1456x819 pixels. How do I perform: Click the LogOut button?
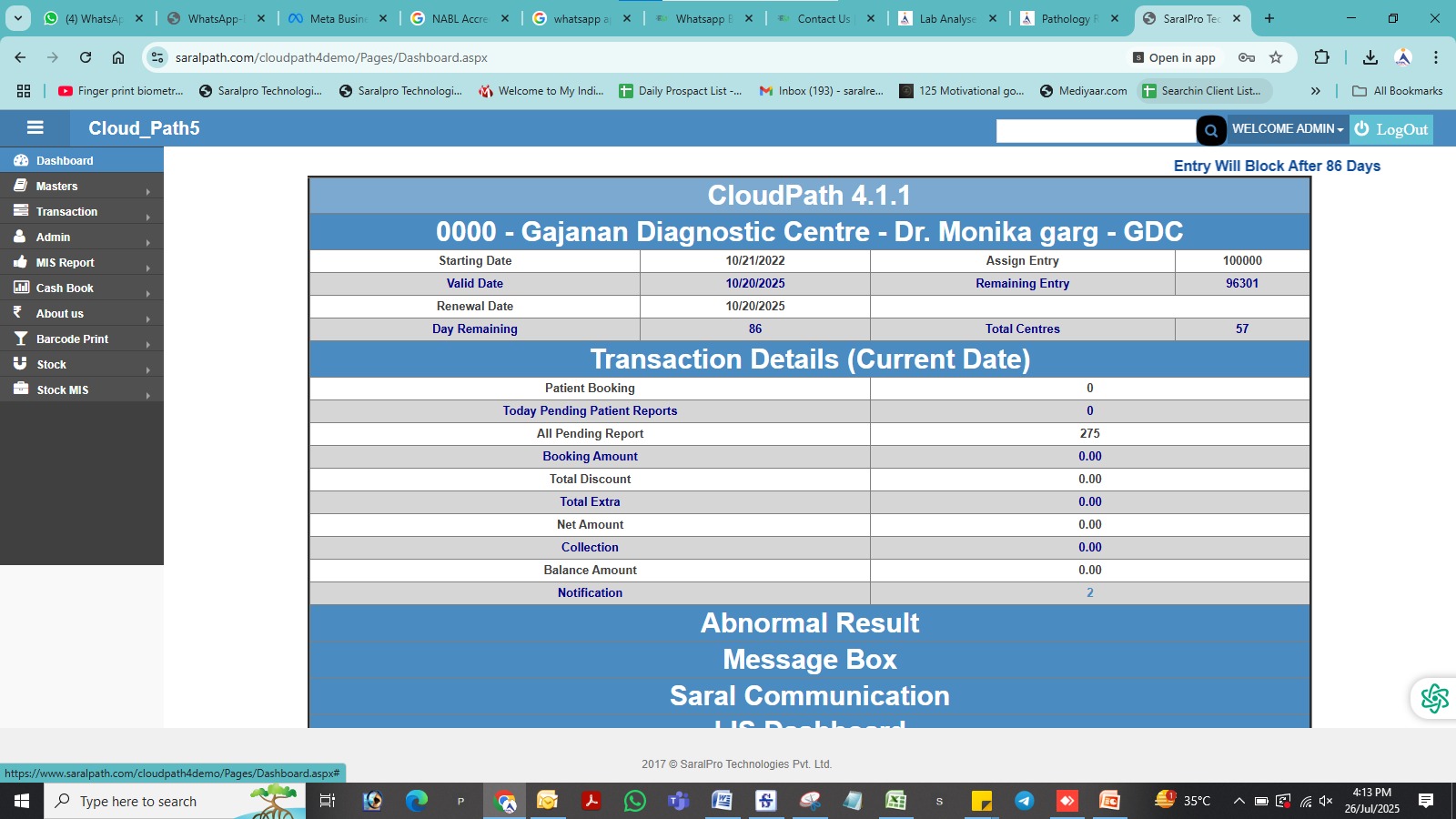point(1391,129)
